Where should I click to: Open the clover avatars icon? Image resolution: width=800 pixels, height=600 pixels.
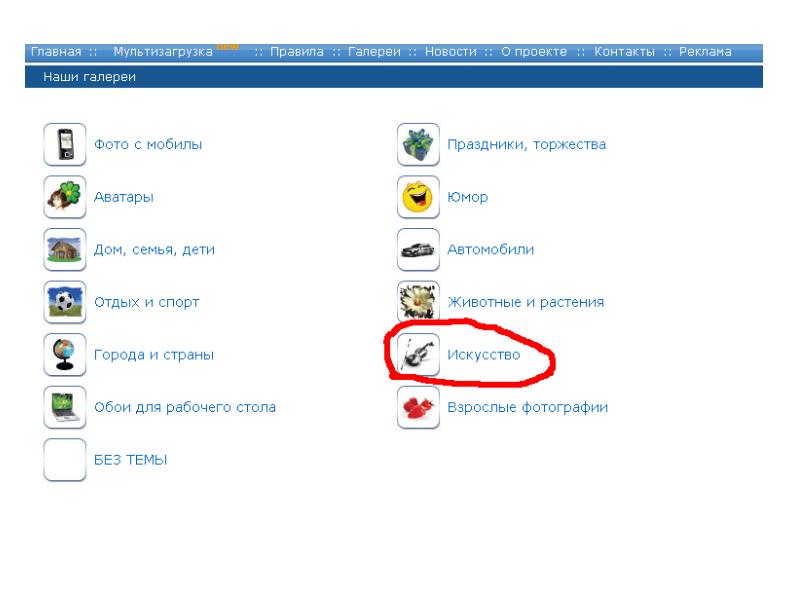(65, 197)
